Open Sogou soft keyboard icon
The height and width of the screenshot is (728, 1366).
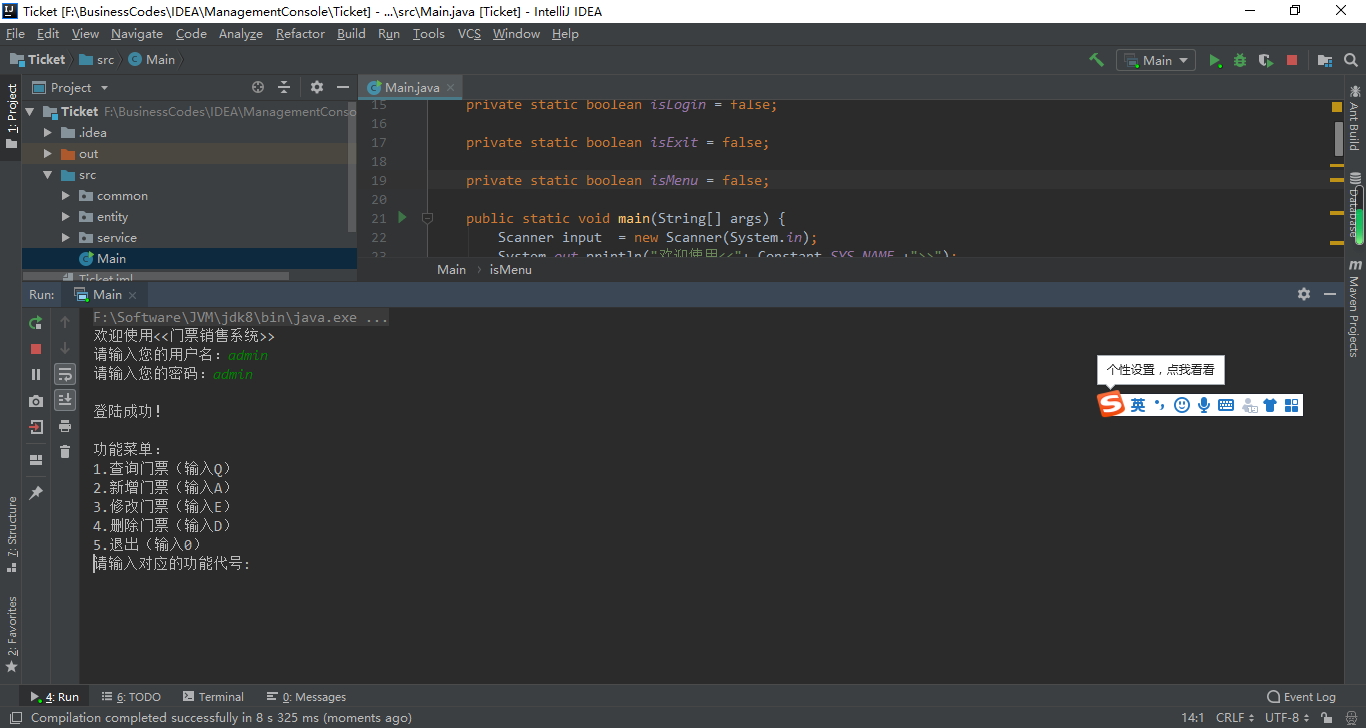point(1226,405)
